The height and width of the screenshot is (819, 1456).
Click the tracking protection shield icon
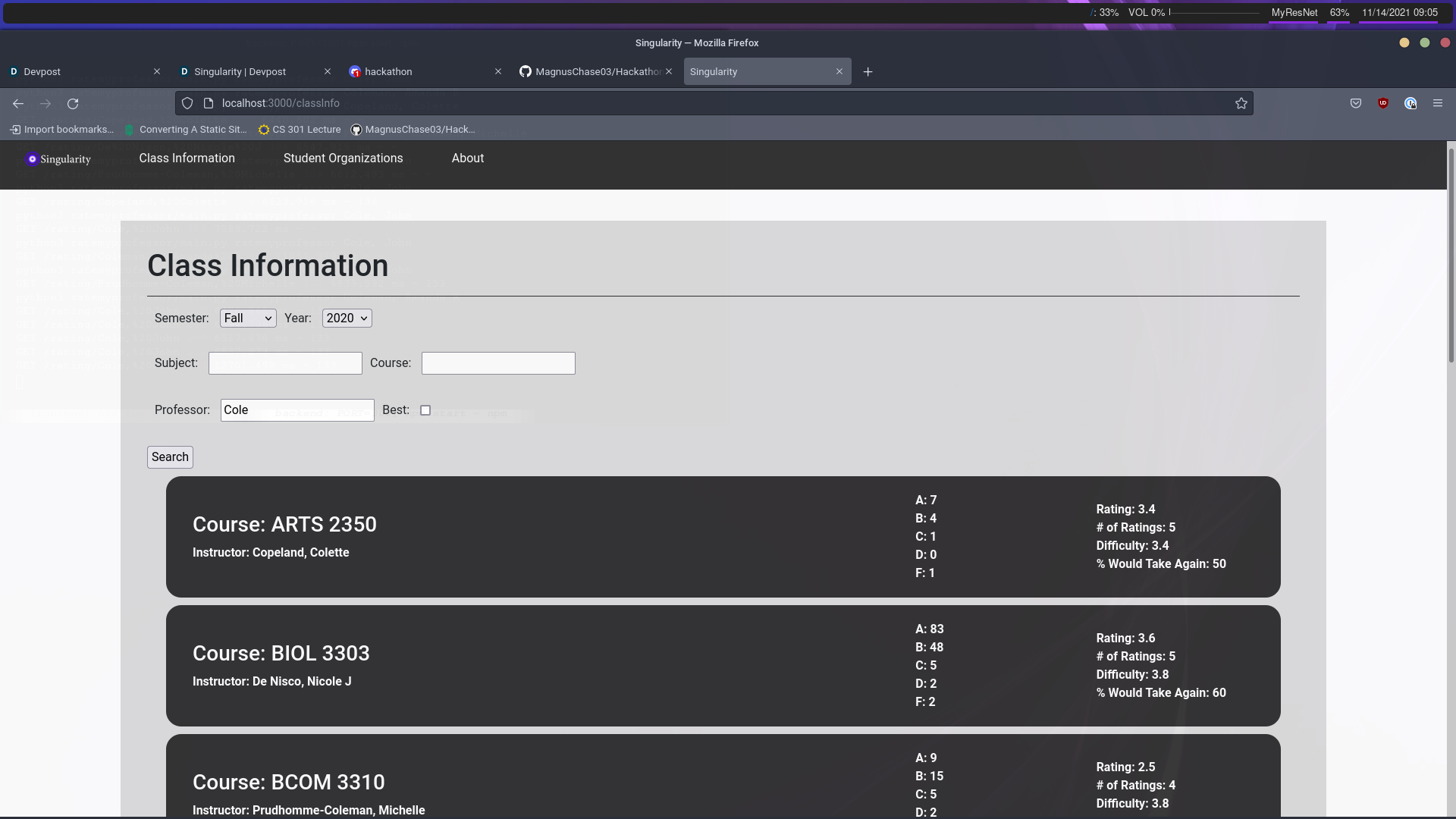187,104
